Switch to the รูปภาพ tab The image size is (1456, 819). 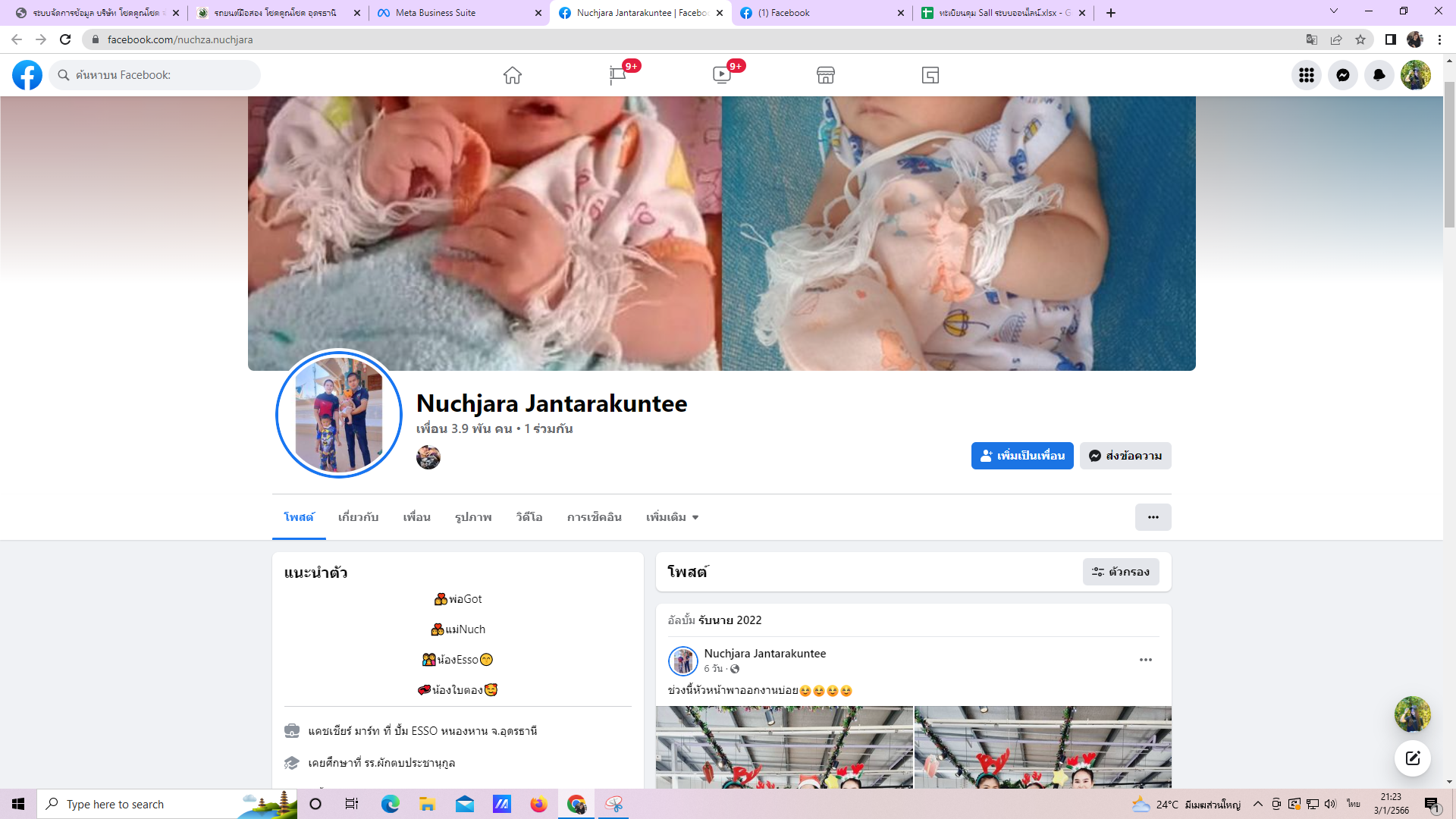click(473, 517)
